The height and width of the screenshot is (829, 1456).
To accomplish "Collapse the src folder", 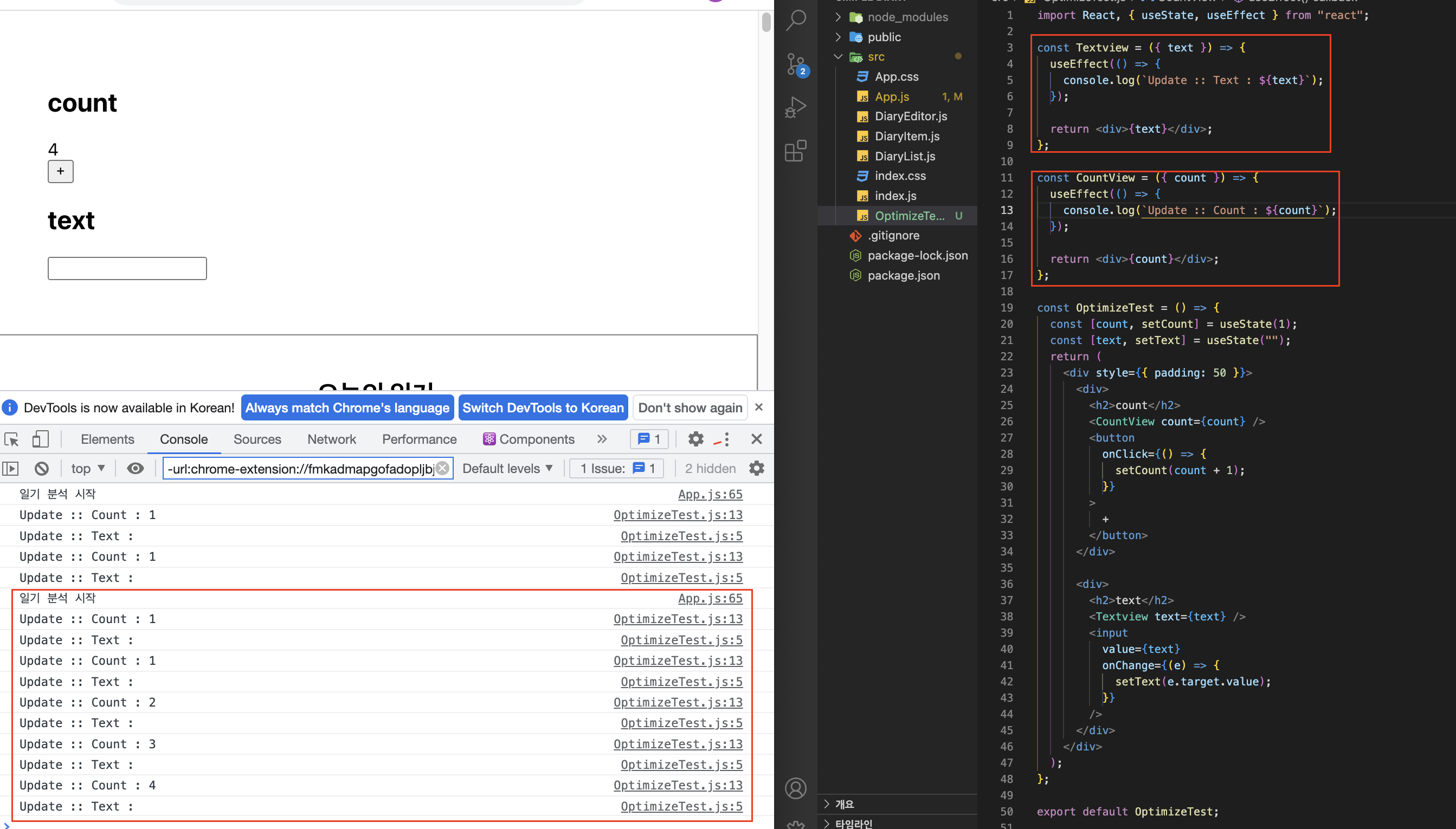I will [x=875, y=57].
